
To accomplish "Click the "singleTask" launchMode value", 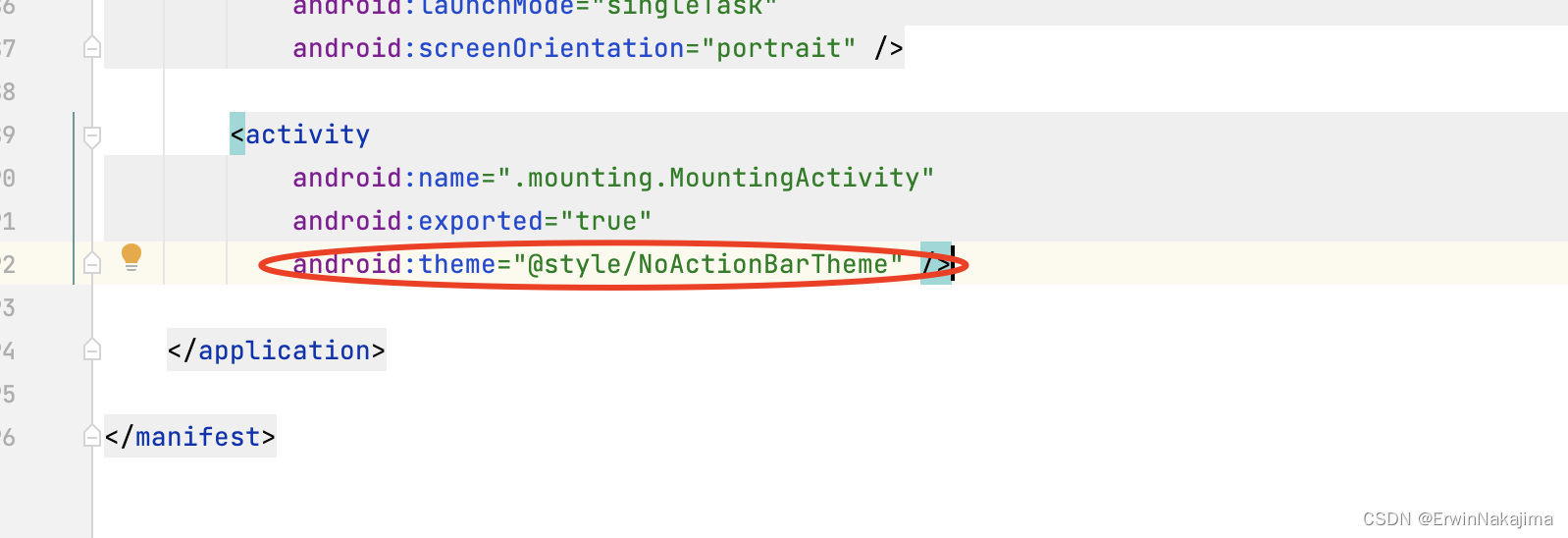I will click(684, 8).
